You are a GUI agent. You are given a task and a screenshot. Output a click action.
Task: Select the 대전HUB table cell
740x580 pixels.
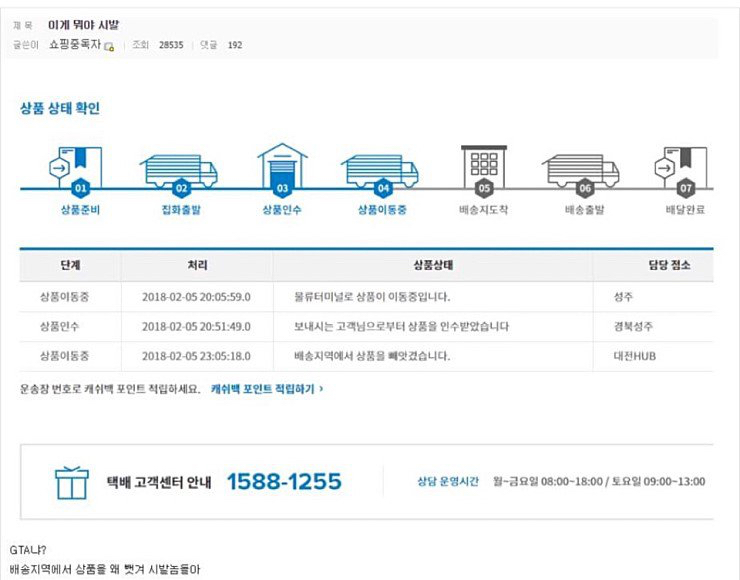click(635, 355)
